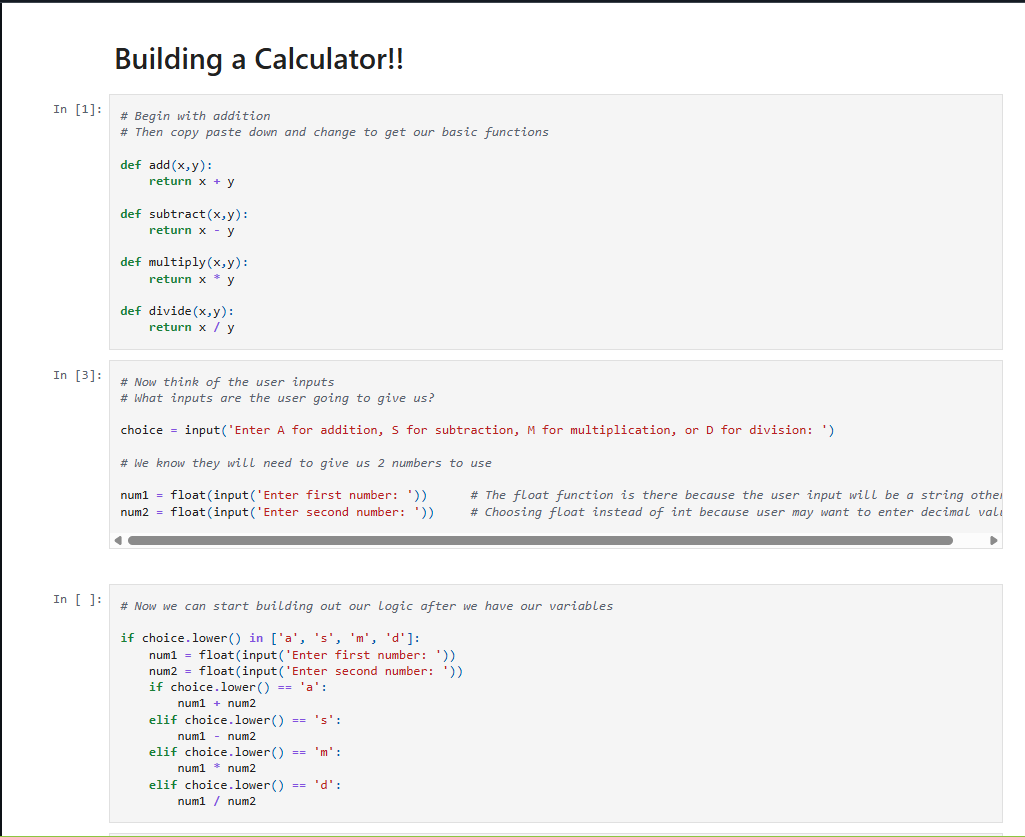Click the '# The float function is there' comment
This screenshot has height=837, width=1025.
(x=736, y=496)
